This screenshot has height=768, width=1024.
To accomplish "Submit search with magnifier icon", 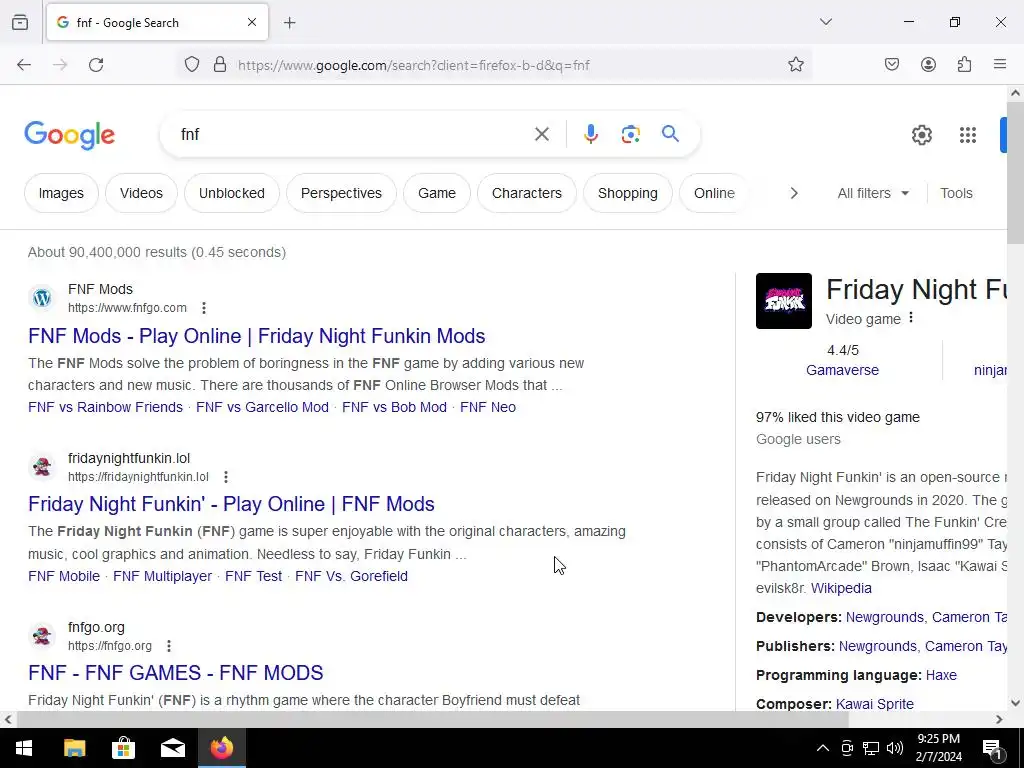I will [x=670, y=134].
